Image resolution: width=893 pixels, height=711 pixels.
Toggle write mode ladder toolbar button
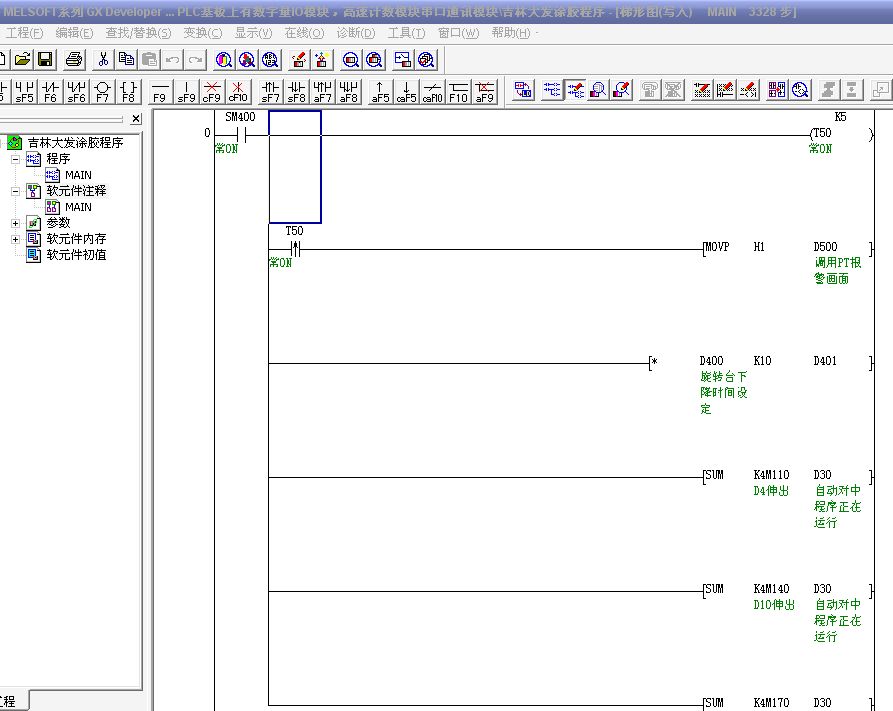576,90
